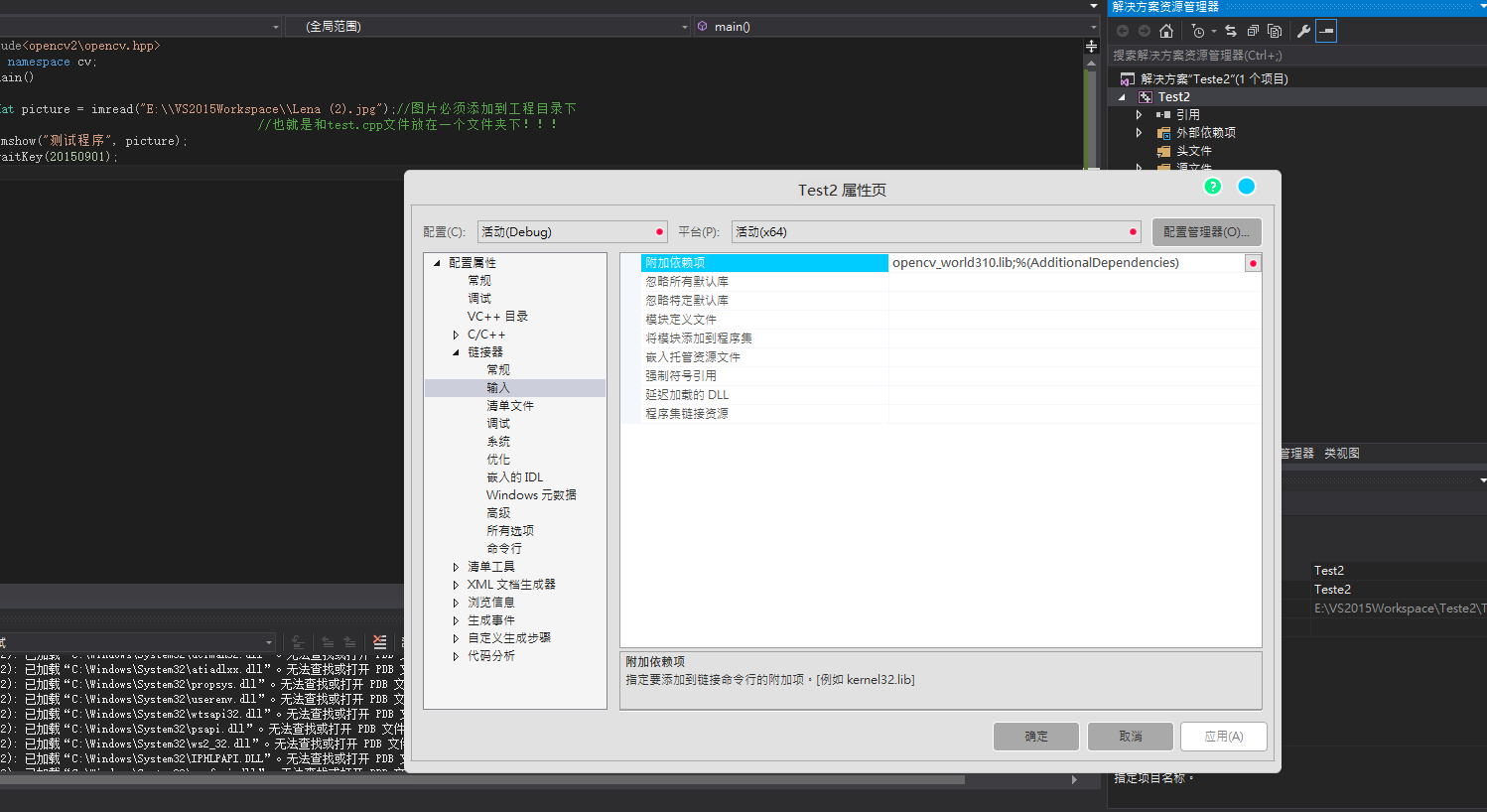Click Go to Next Message icon in Output

tap(349, 642)
